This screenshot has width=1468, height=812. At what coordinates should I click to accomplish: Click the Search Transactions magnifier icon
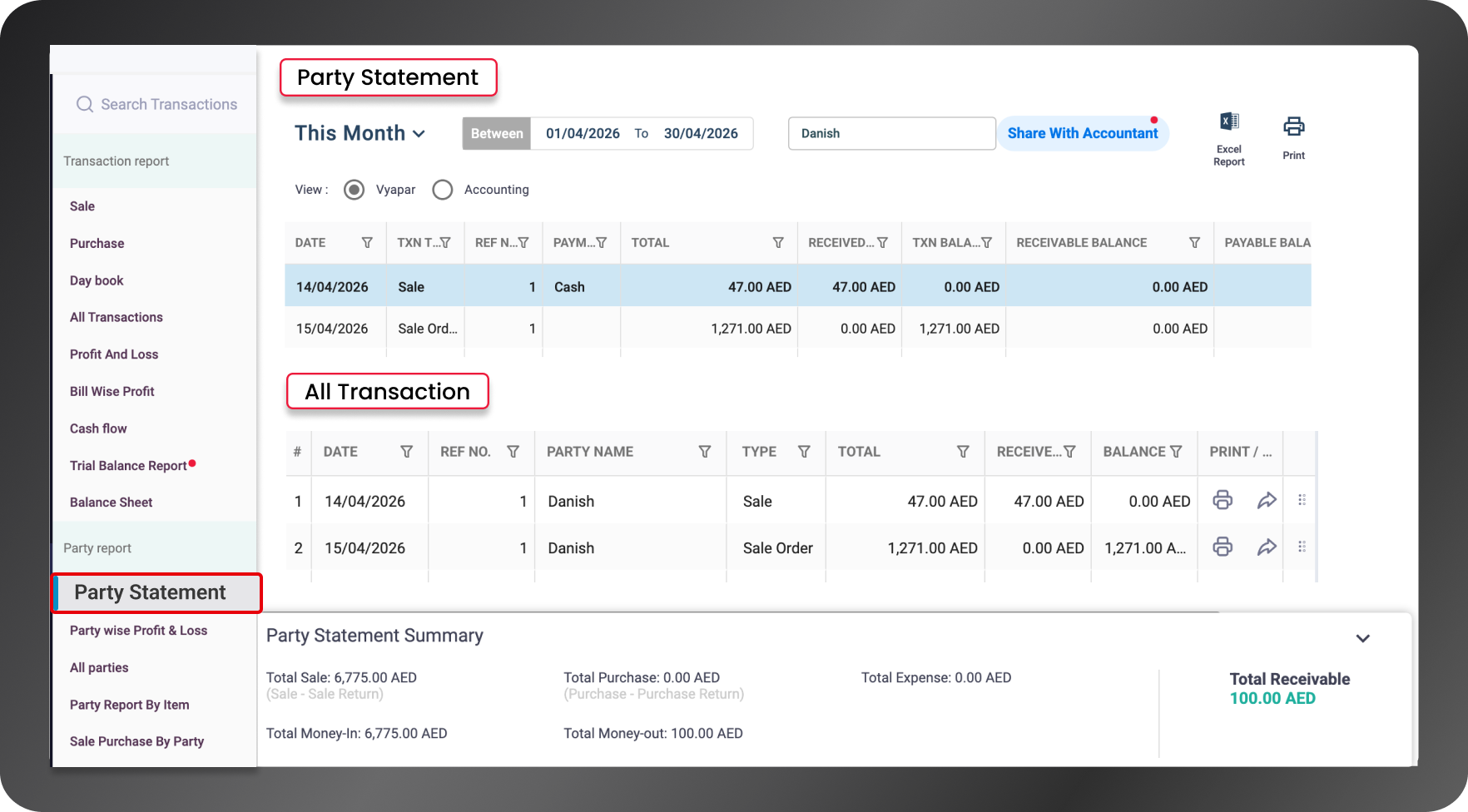[x=85, y=104]
